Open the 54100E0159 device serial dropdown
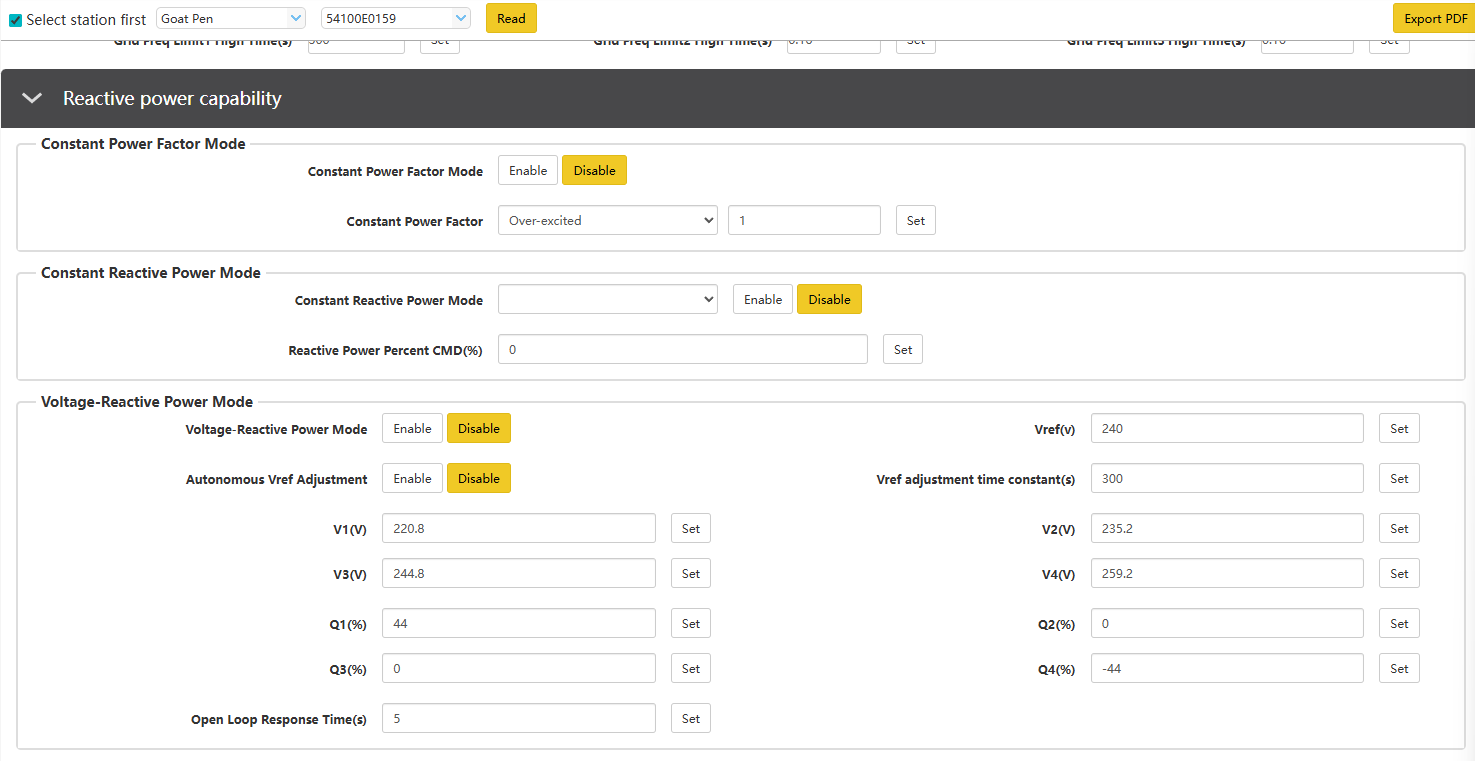Viewport: 1475px width, 761px height. pos(396,18)
